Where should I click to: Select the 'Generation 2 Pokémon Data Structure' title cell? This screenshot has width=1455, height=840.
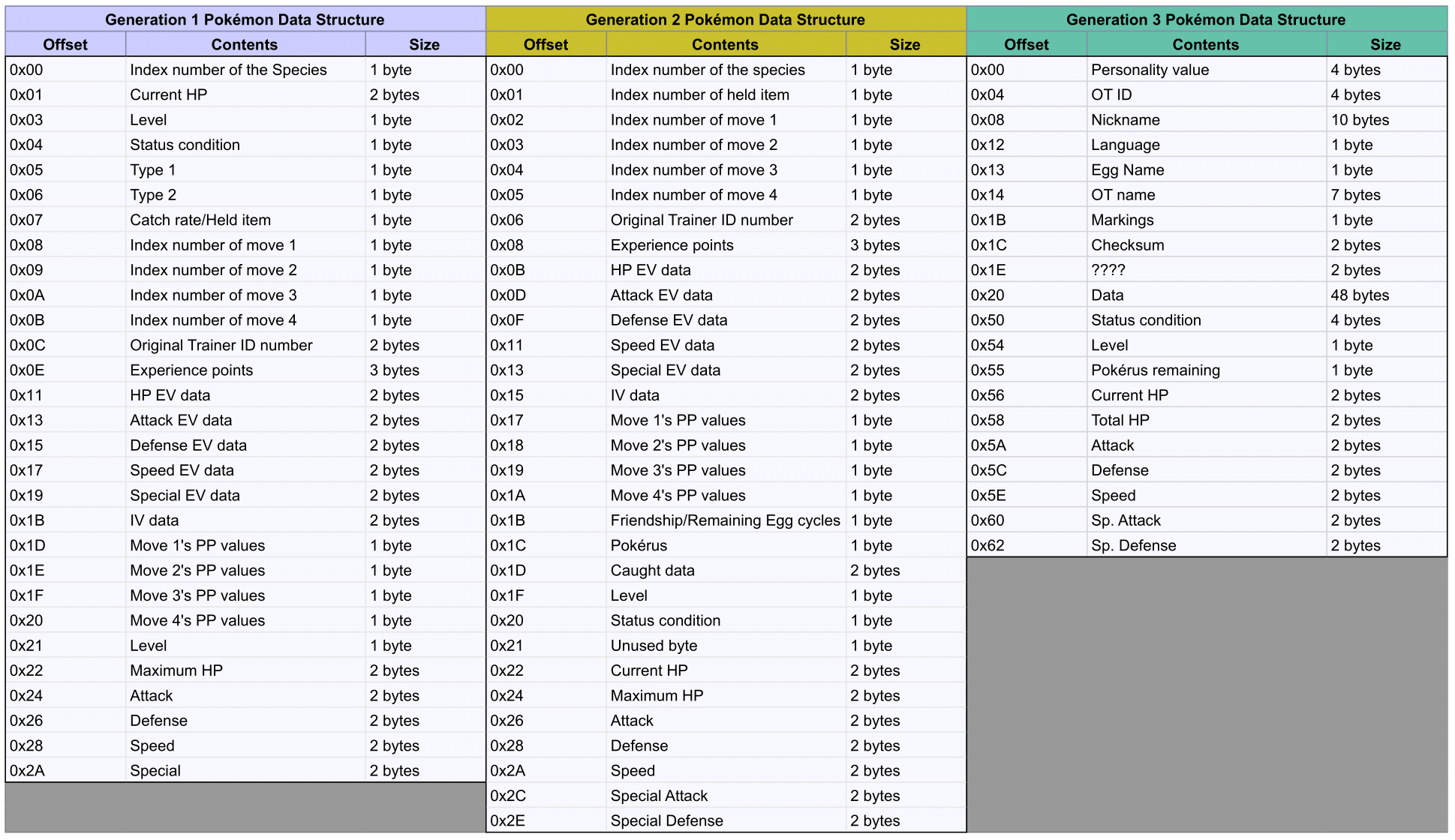pyautogui.click(x=726, y=19)
